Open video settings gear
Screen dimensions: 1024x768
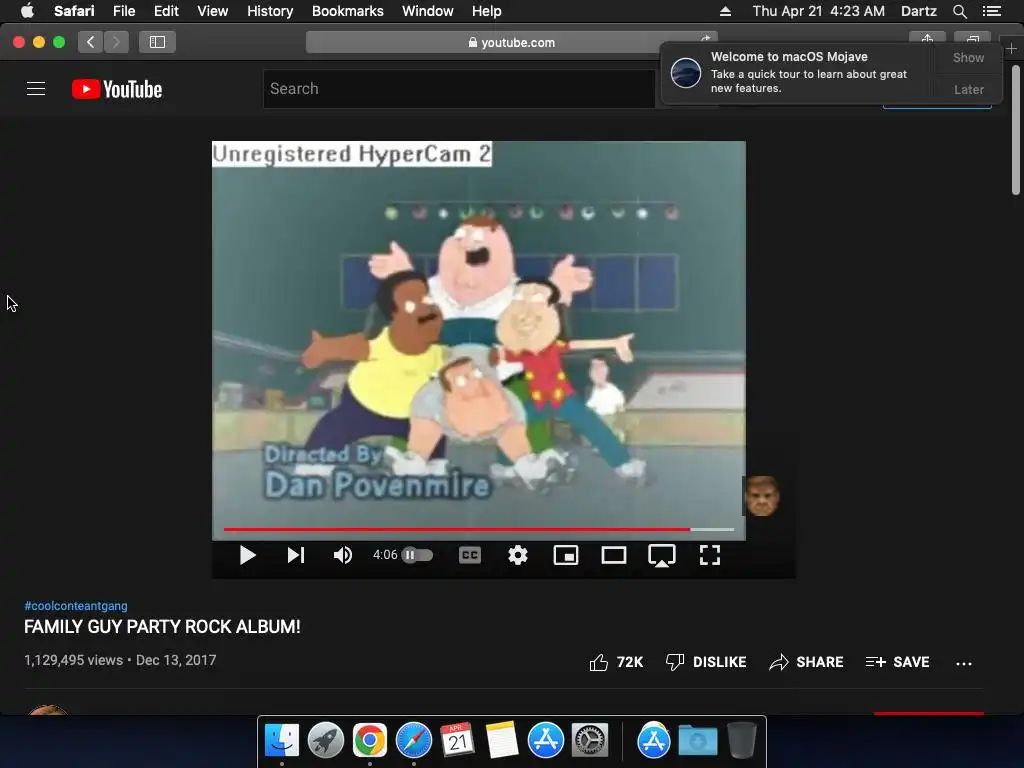[518, 555]
